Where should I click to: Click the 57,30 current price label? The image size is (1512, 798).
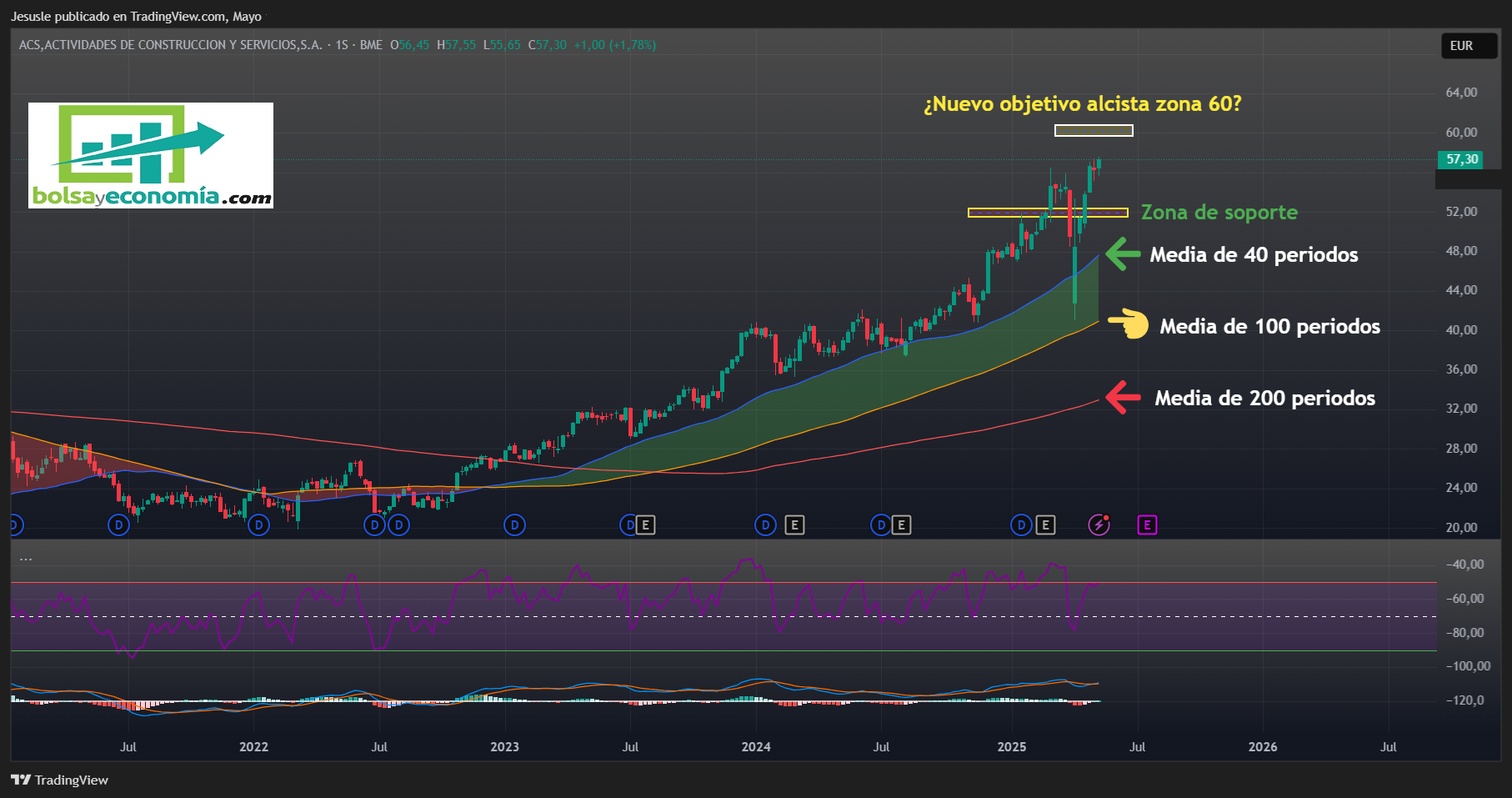point(1460,159)
